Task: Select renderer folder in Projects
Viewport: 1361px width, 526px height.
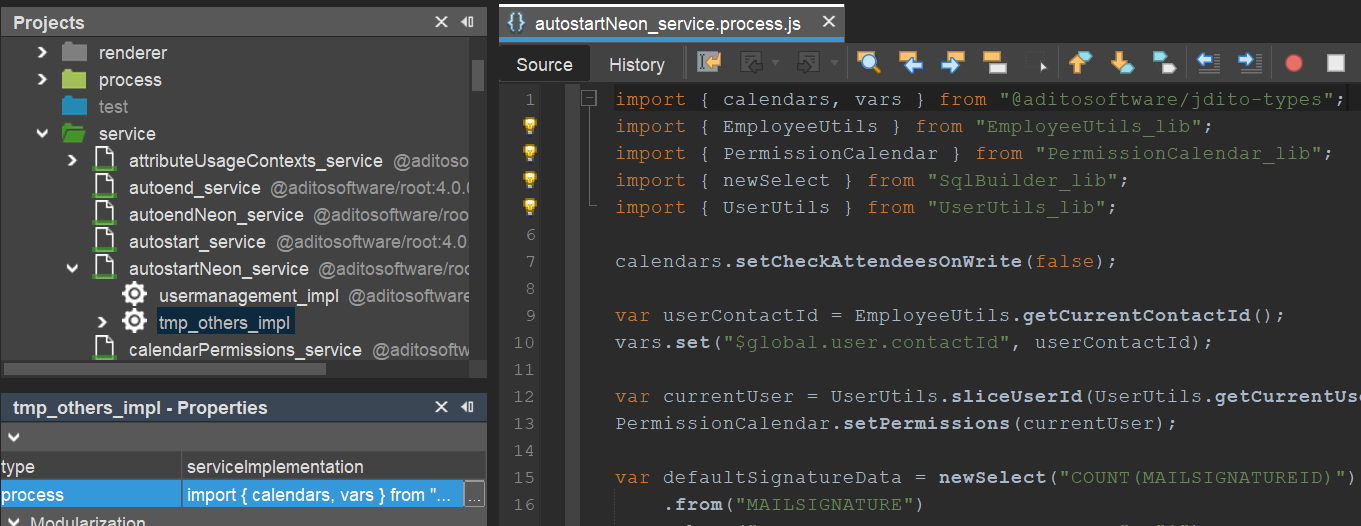Action: pos(133,52)
